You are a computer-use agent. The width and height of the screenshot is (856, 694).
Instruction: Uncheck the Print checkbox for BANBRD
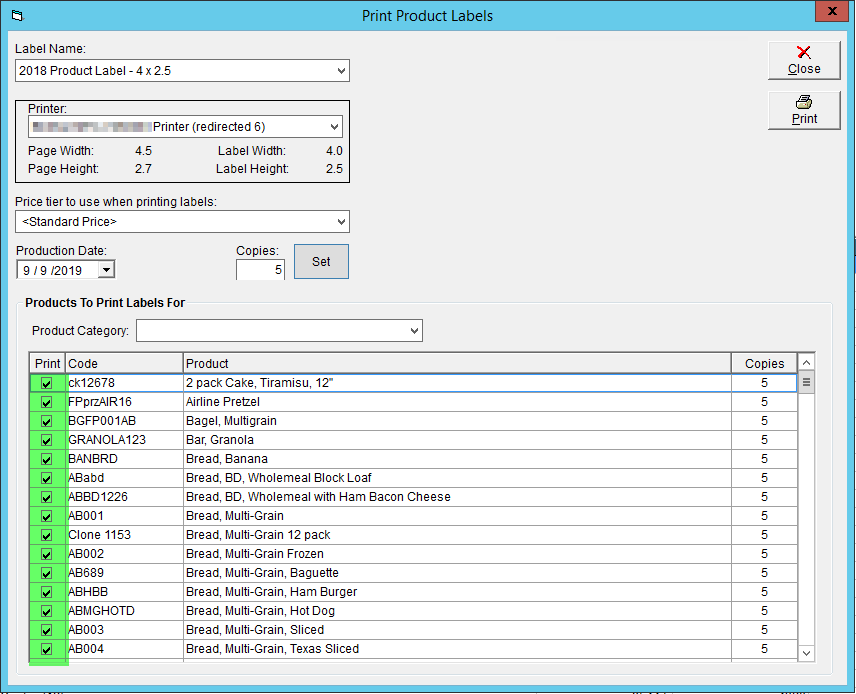click(x=46, y=459)
